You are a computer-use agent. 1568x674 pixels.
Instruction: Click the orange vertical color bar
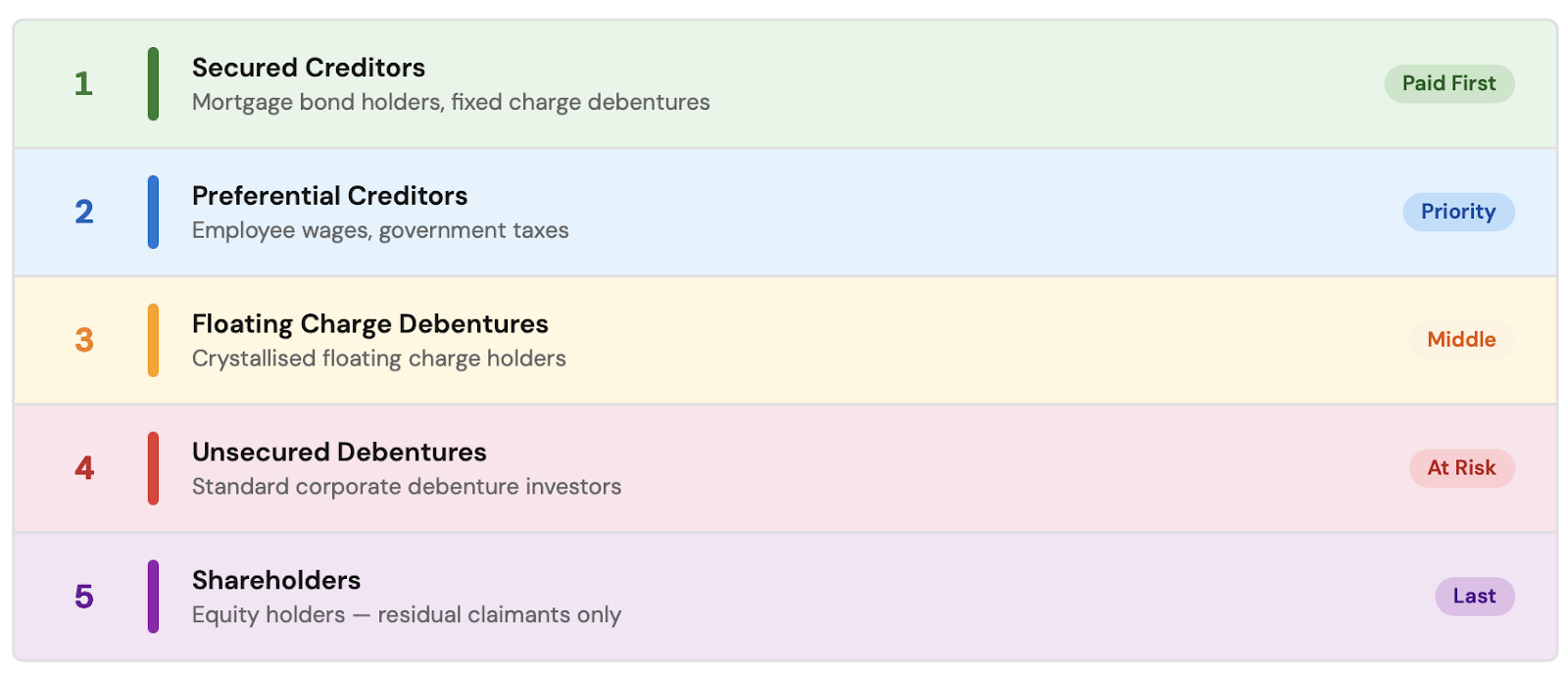click(x=153, y=340)
